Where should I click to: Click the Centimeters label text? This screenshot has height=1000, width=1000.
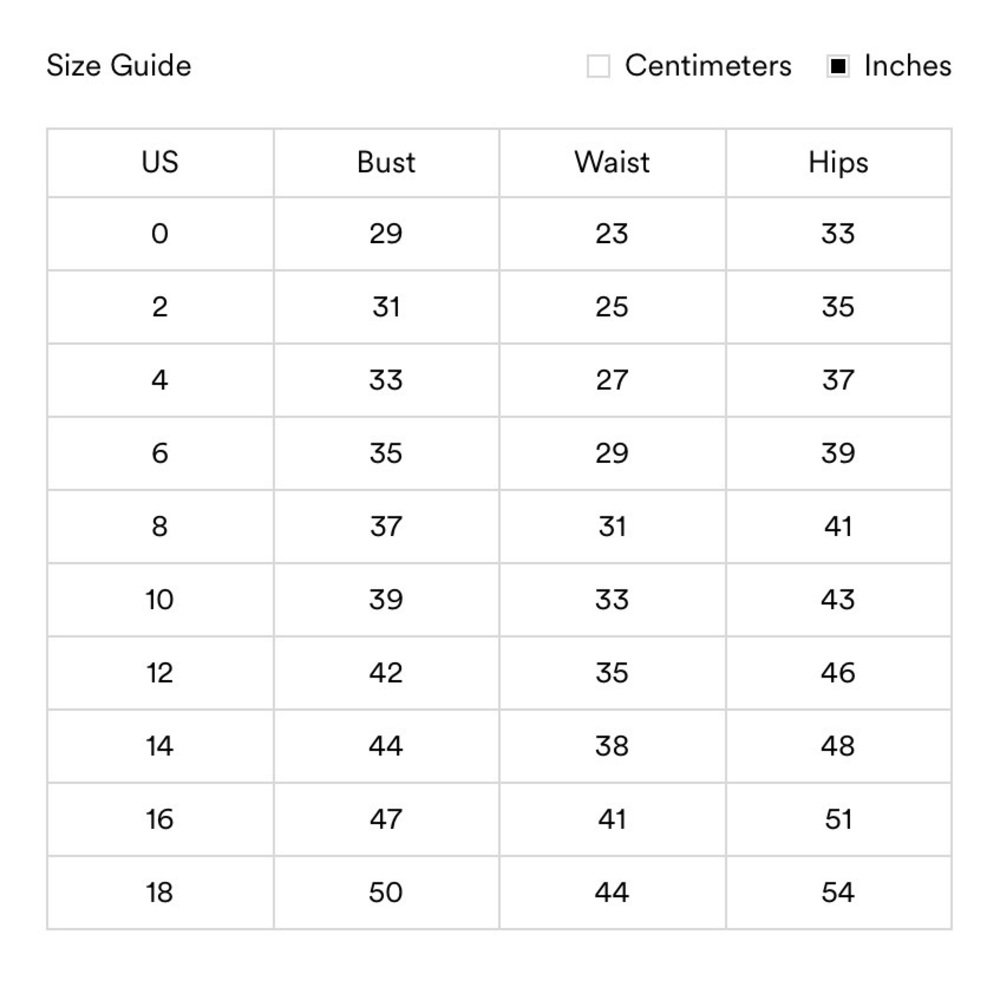tap(708, 66)
